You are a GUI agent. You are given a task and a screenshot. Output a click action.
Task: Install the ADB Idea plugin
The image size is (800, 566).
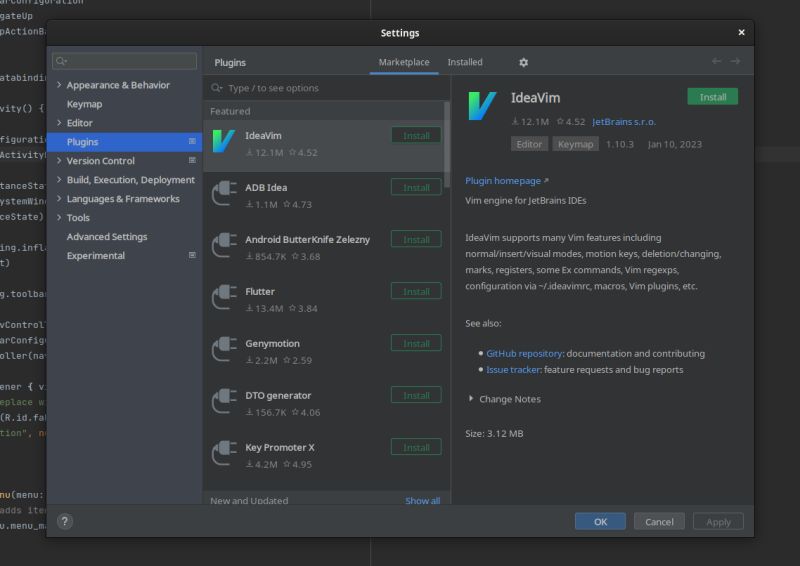point(416,187)
